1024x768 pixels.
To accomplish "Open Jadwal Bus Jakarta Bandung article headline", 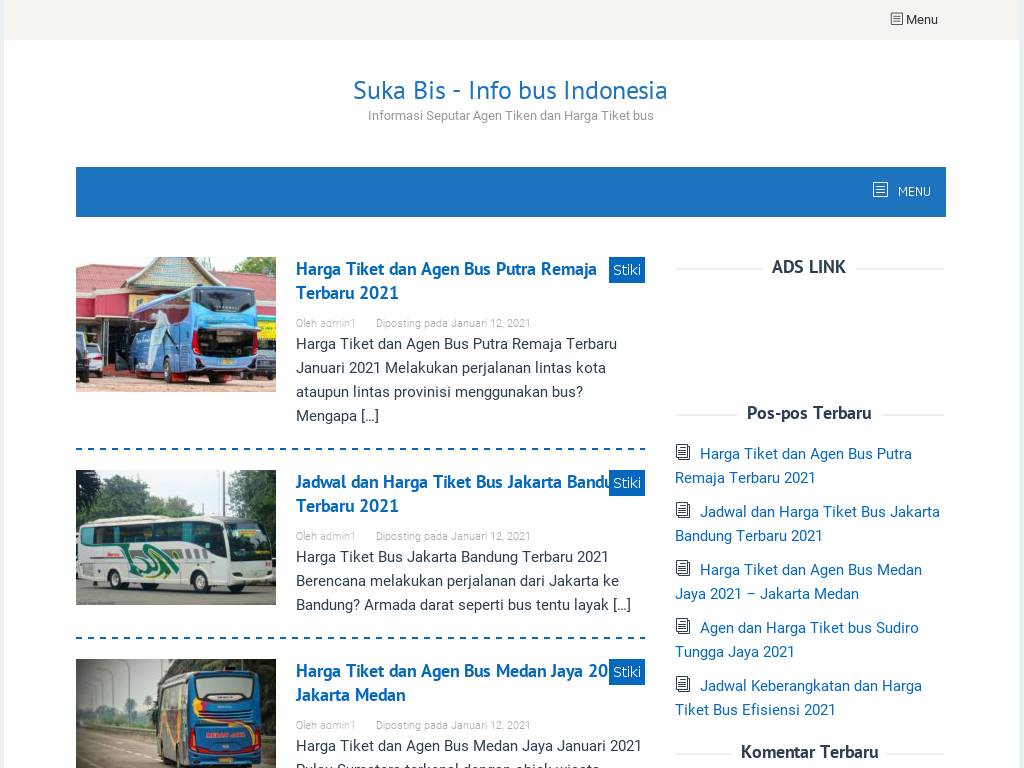I will tap(452, 494).
